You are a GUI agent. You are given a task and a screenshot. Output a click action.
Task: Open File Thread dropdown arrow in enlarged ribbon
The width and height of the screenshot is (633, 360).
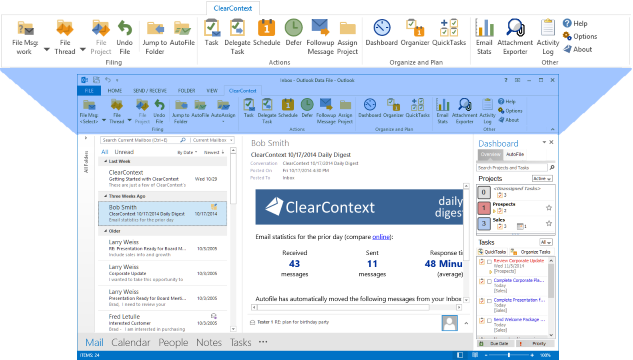(83, 50)
